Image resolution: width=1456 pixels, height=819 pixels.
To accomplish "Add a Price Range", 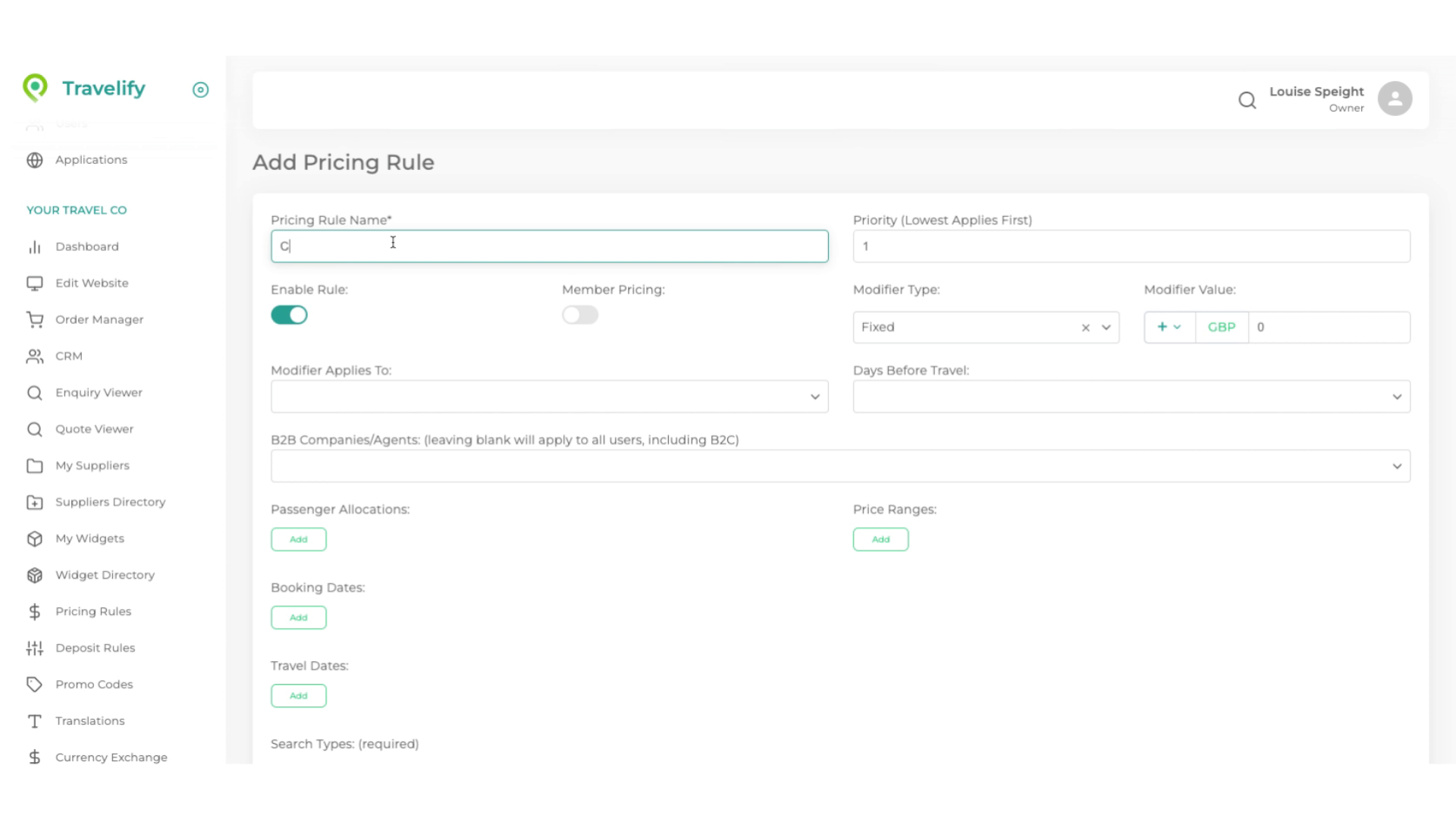I will (x=880, y=539).
